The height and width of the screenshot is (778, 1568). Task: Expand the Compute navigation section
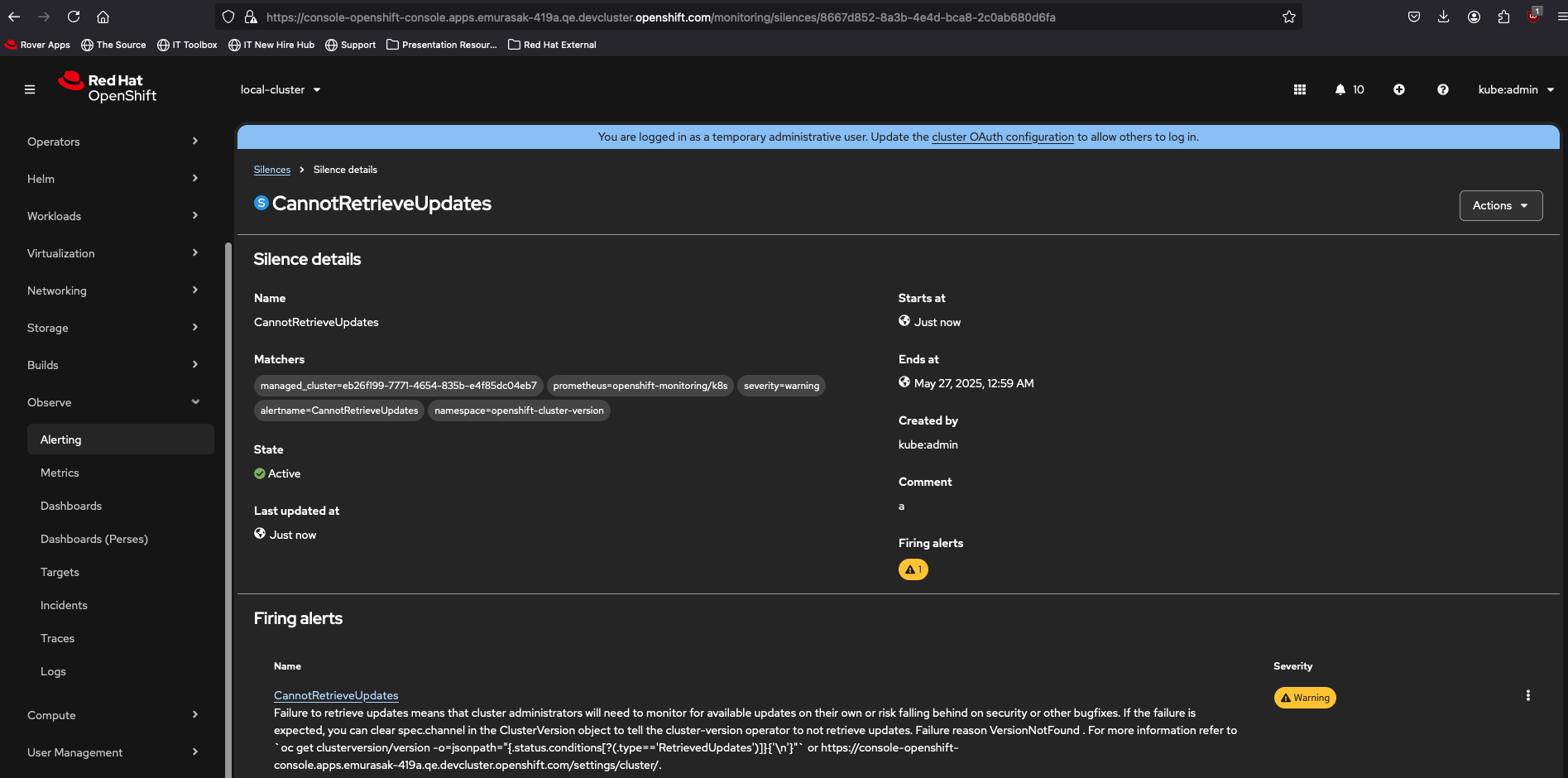[113, 715]
